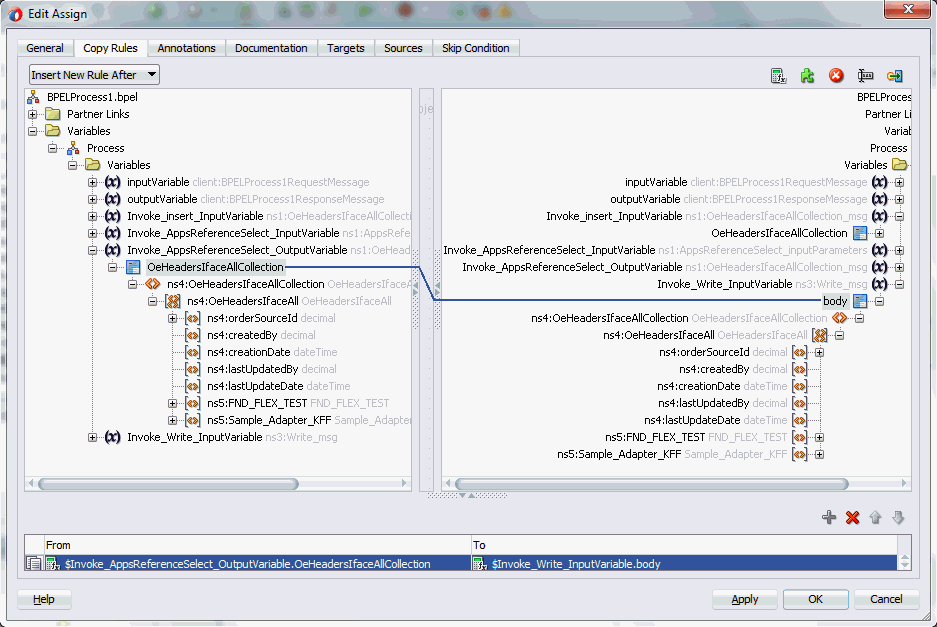937x627 pixels.
Task: Click OK to confirm assign
Action: tap(816, 599)
